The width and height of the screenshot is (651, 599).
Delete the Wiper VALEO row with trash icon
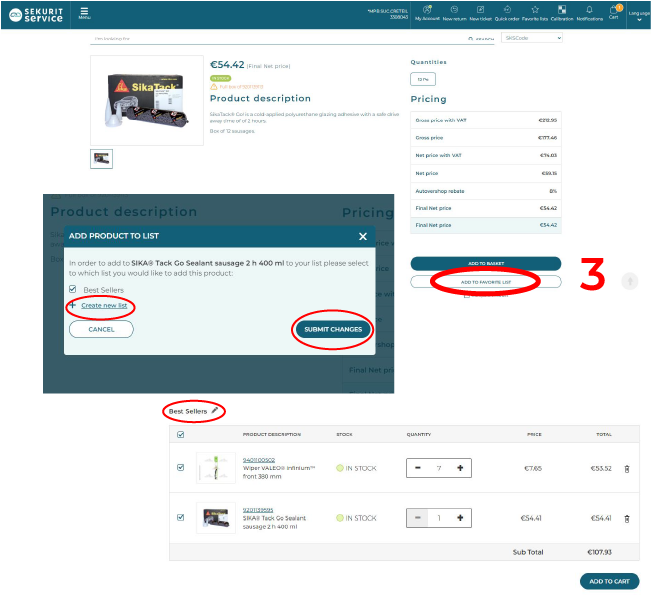[x=627, y=468]
